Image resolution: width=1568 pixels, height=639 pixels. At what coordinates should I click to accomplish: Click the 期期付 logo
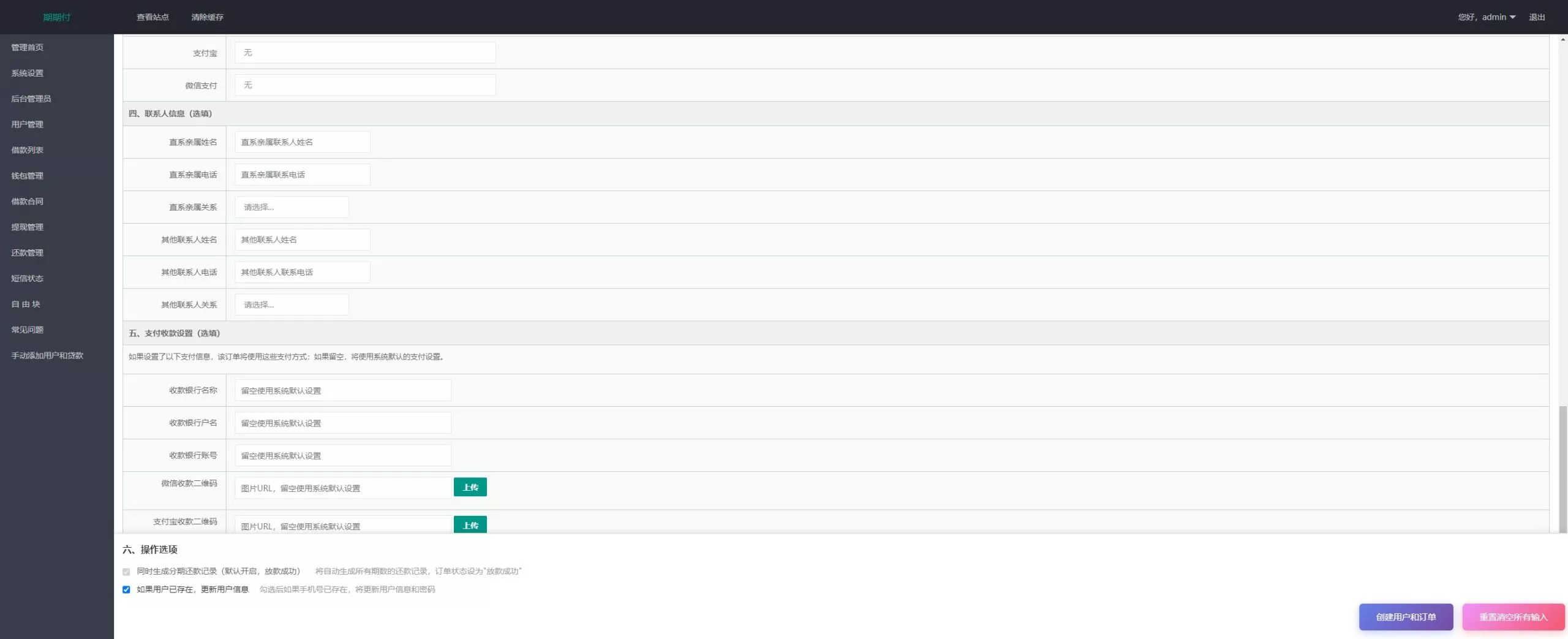tap(56, 17)
